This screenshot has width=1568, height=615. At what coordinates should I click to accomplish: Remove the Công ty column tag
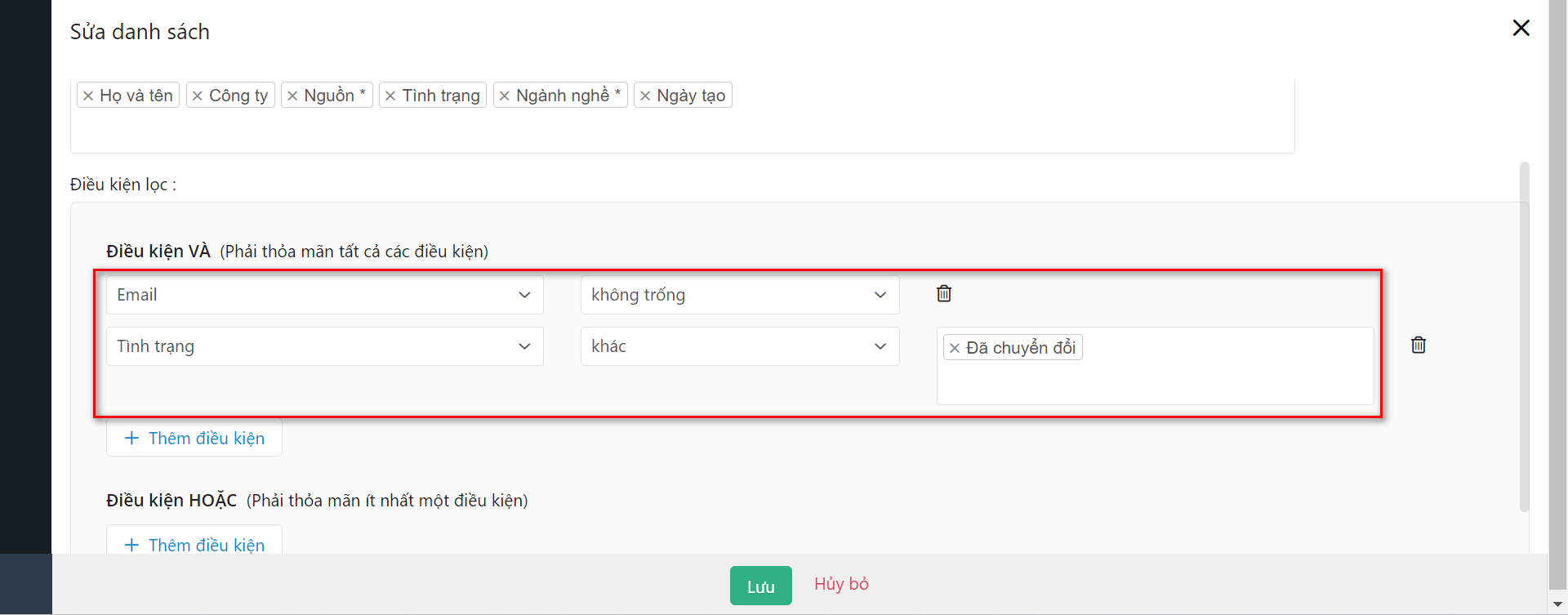(198, 96)
